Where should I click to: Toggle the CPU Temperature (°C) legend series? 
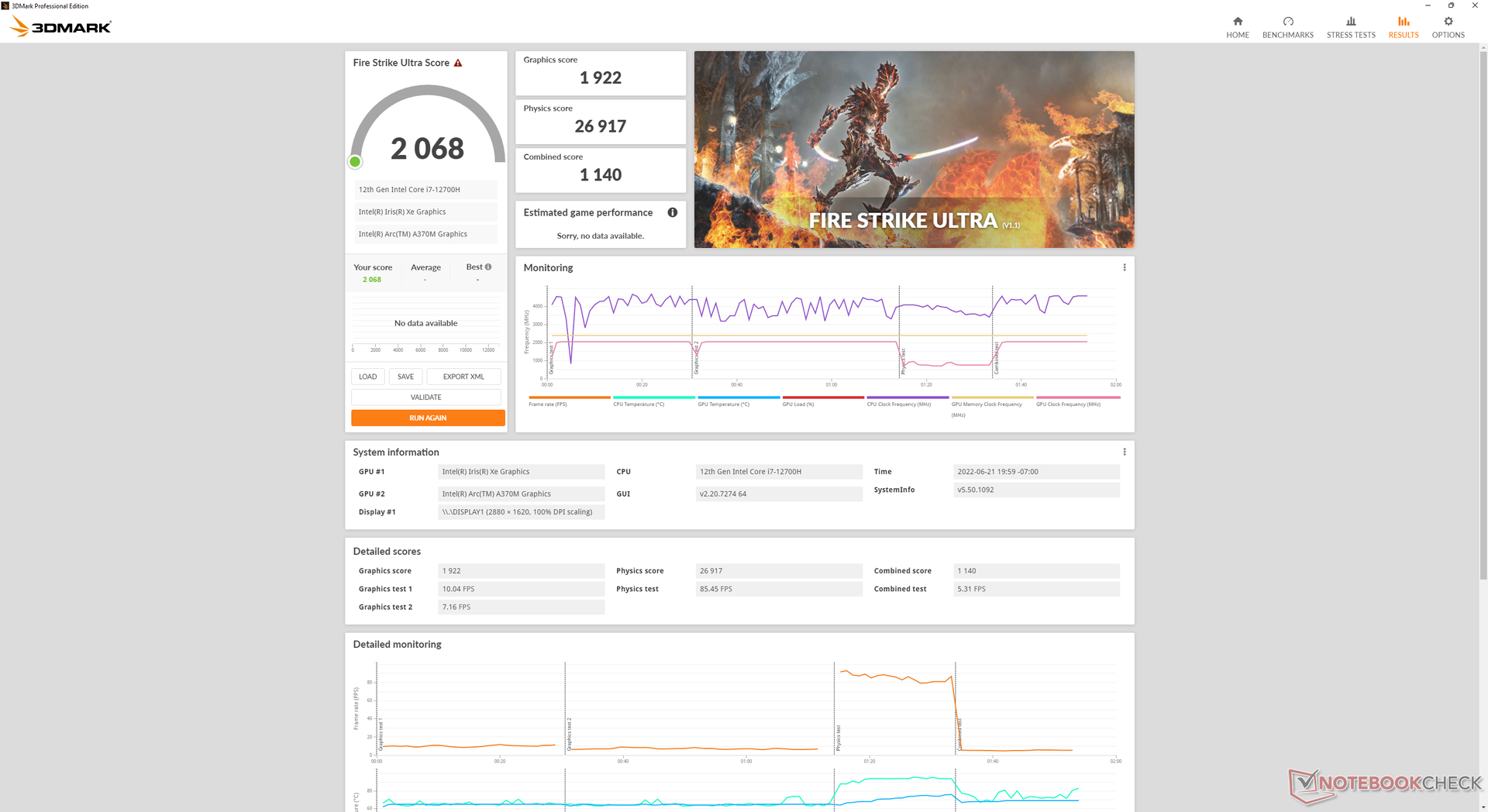[653, 401]
